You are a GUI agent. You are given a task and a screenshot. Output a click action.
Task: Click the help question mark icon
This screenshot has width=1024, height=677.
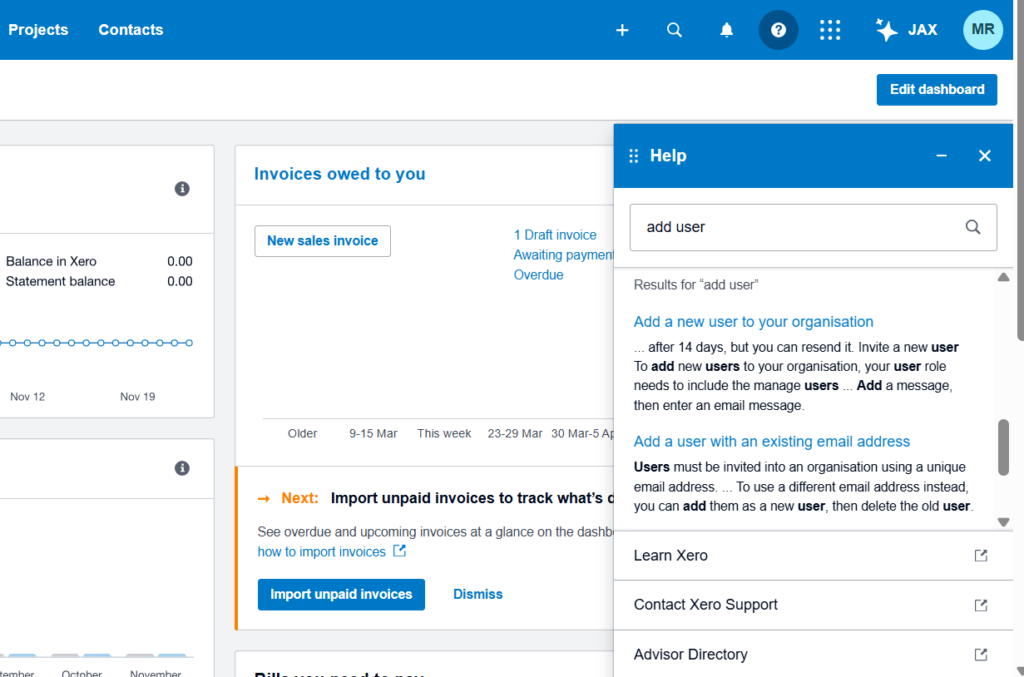(x=778, y=29)
